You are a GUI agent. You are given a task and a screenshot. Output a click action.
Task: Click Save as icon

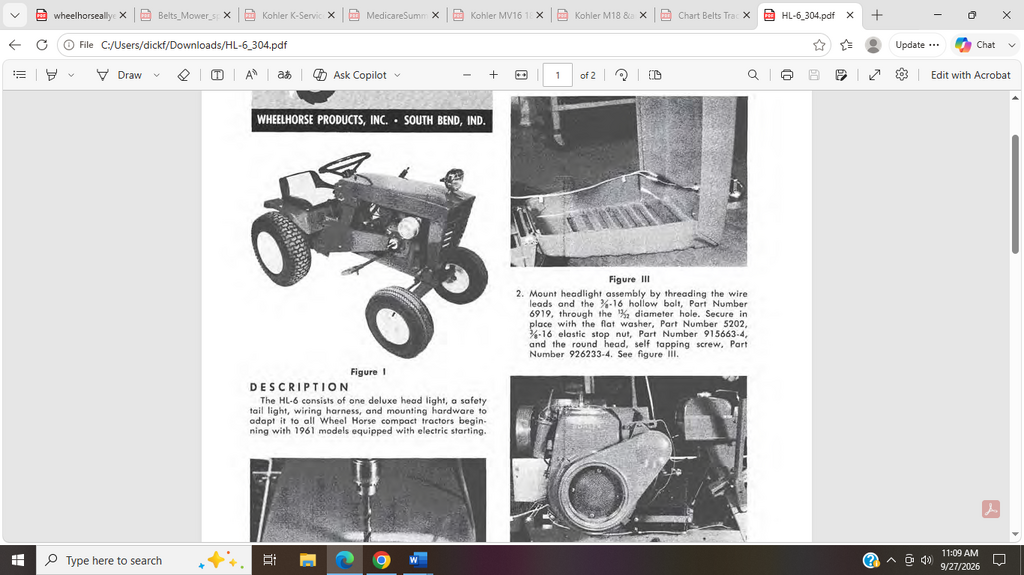(x=841, y=75)
